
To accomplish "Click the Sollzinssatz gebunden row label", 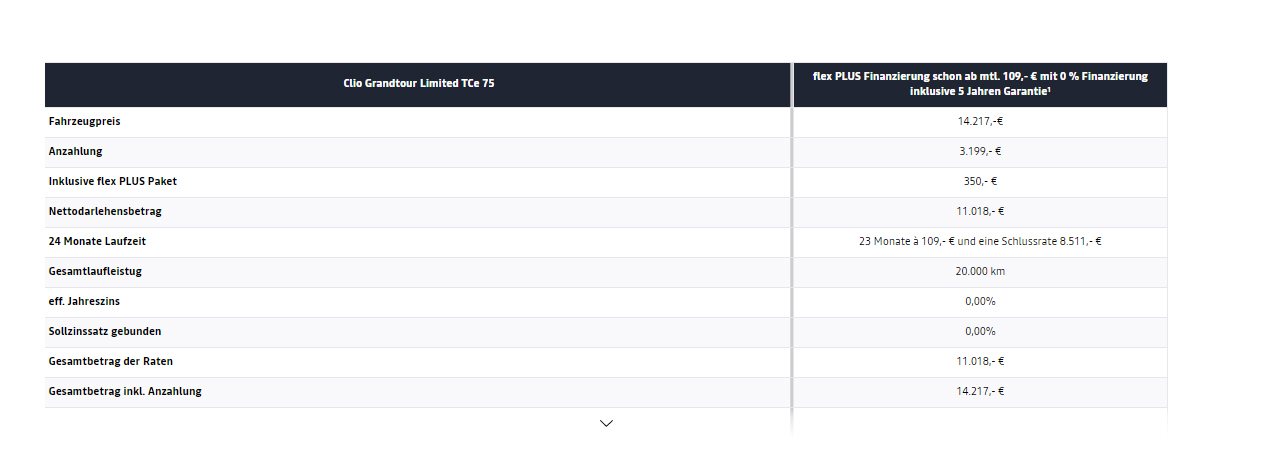I will 104,332.
